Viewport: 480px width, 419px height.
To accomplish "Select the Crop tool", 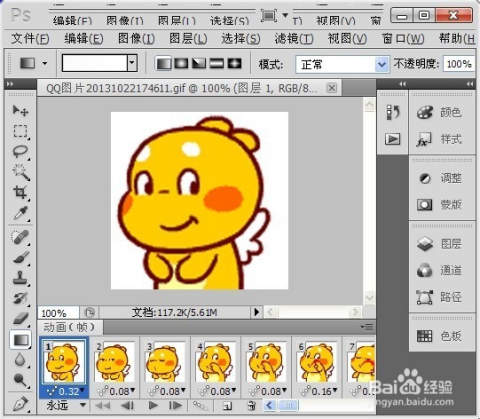I will 20,193.
